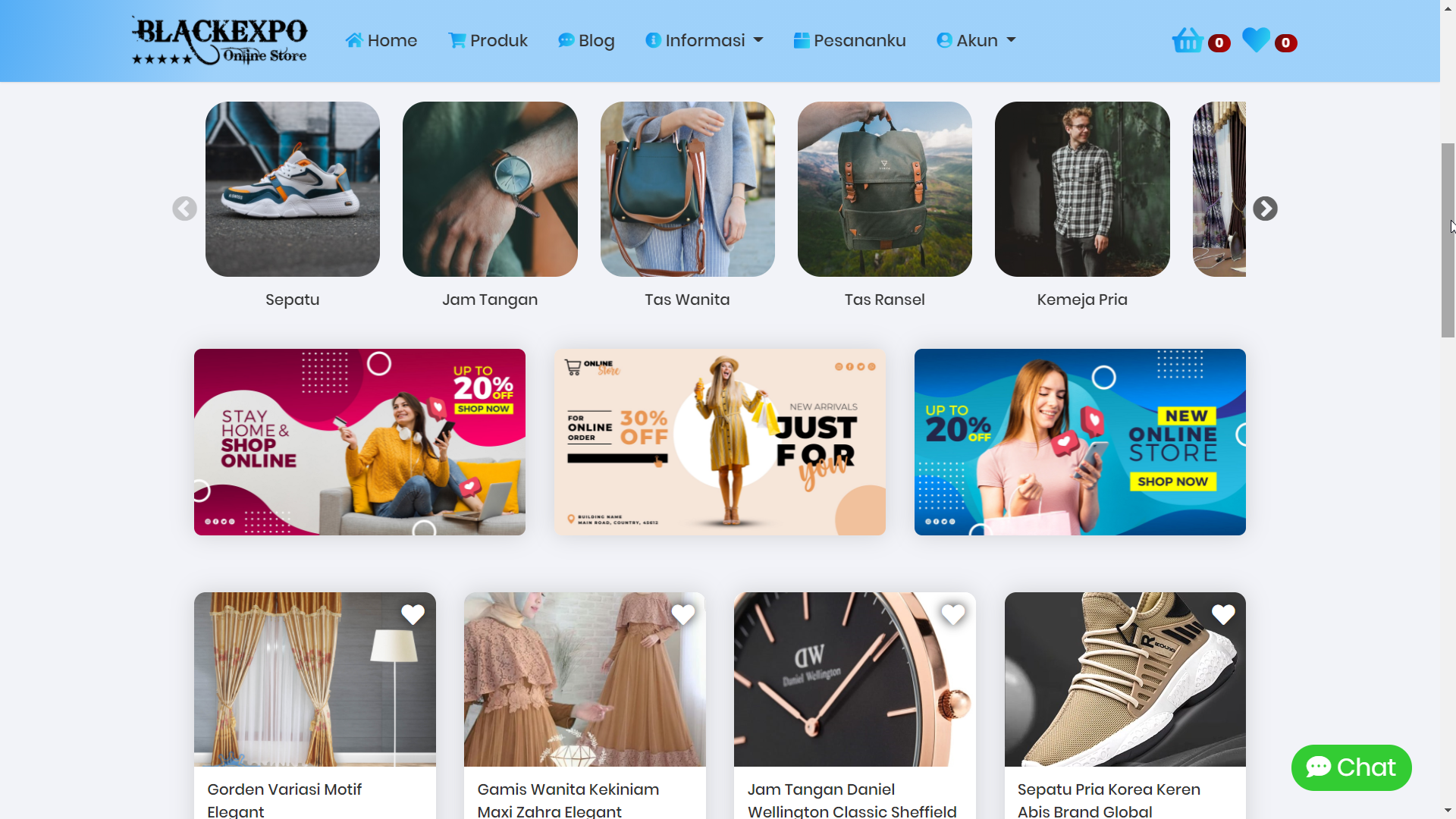Toggle wishlist on Jam Tangan Daniel Wellington
1456x819 pixels.
pos(953,613)
